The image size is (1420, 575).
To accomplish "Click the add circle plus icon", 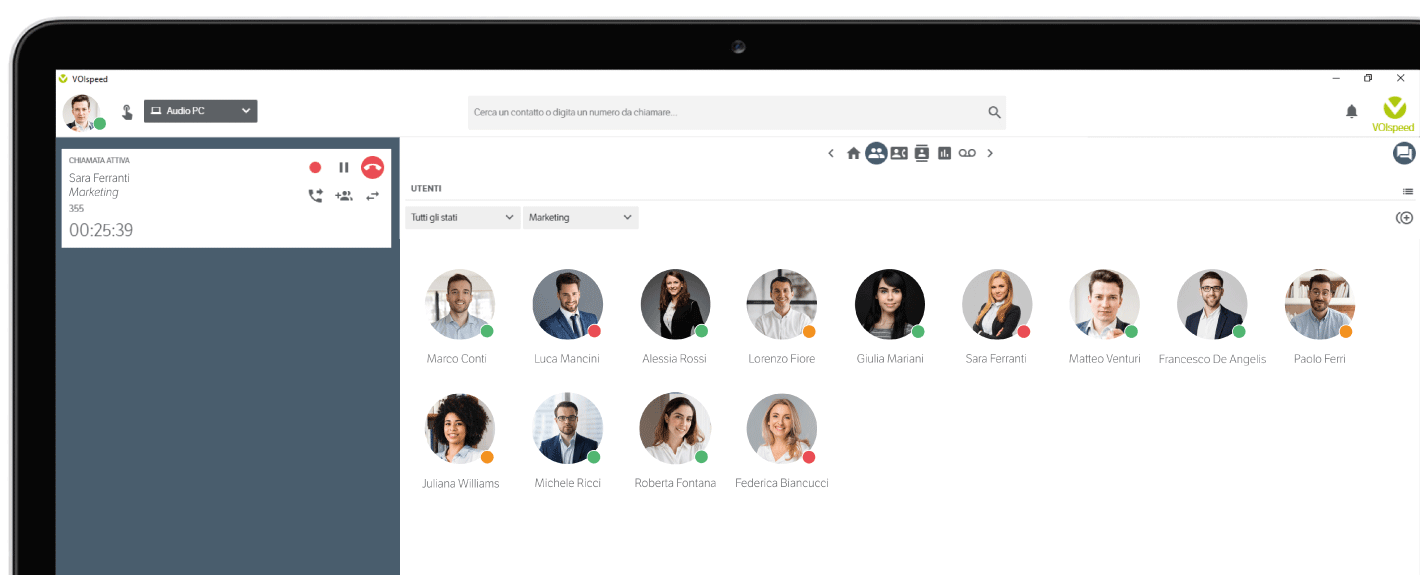I will coord(1404,218).
